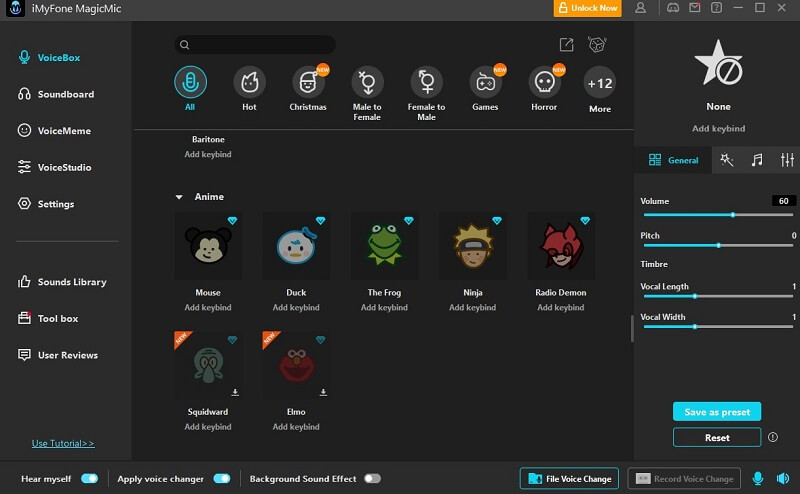Click Add keybind under Duck
The height and width of the screenshot is (494, 800).
point(296,307)
